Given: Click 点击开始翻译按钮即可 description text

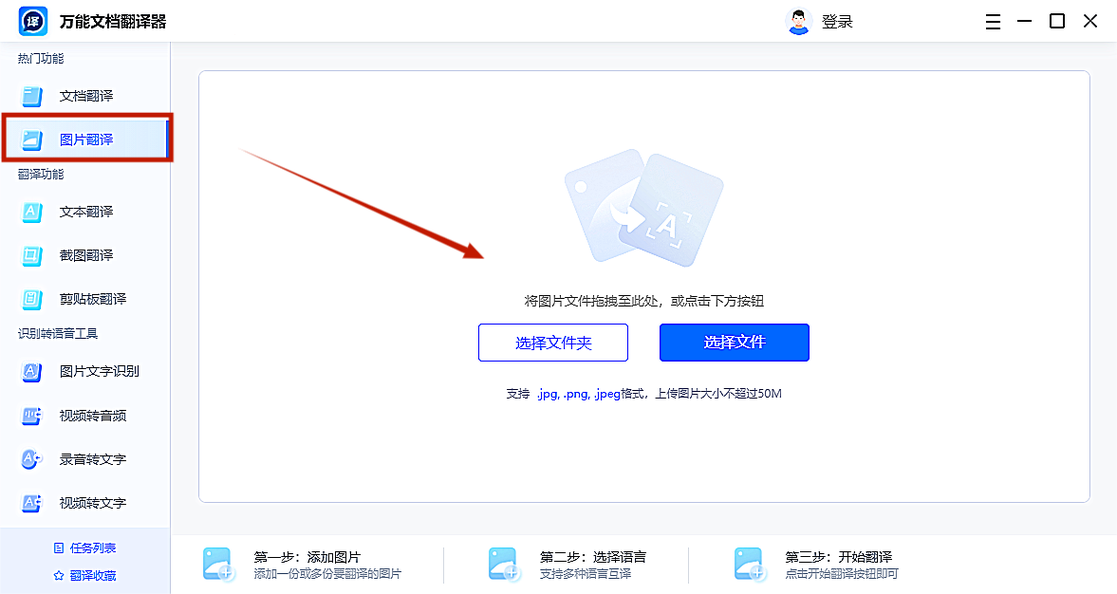Looking at the screenshot, I should pyautogui.click(x=841, y=574).
